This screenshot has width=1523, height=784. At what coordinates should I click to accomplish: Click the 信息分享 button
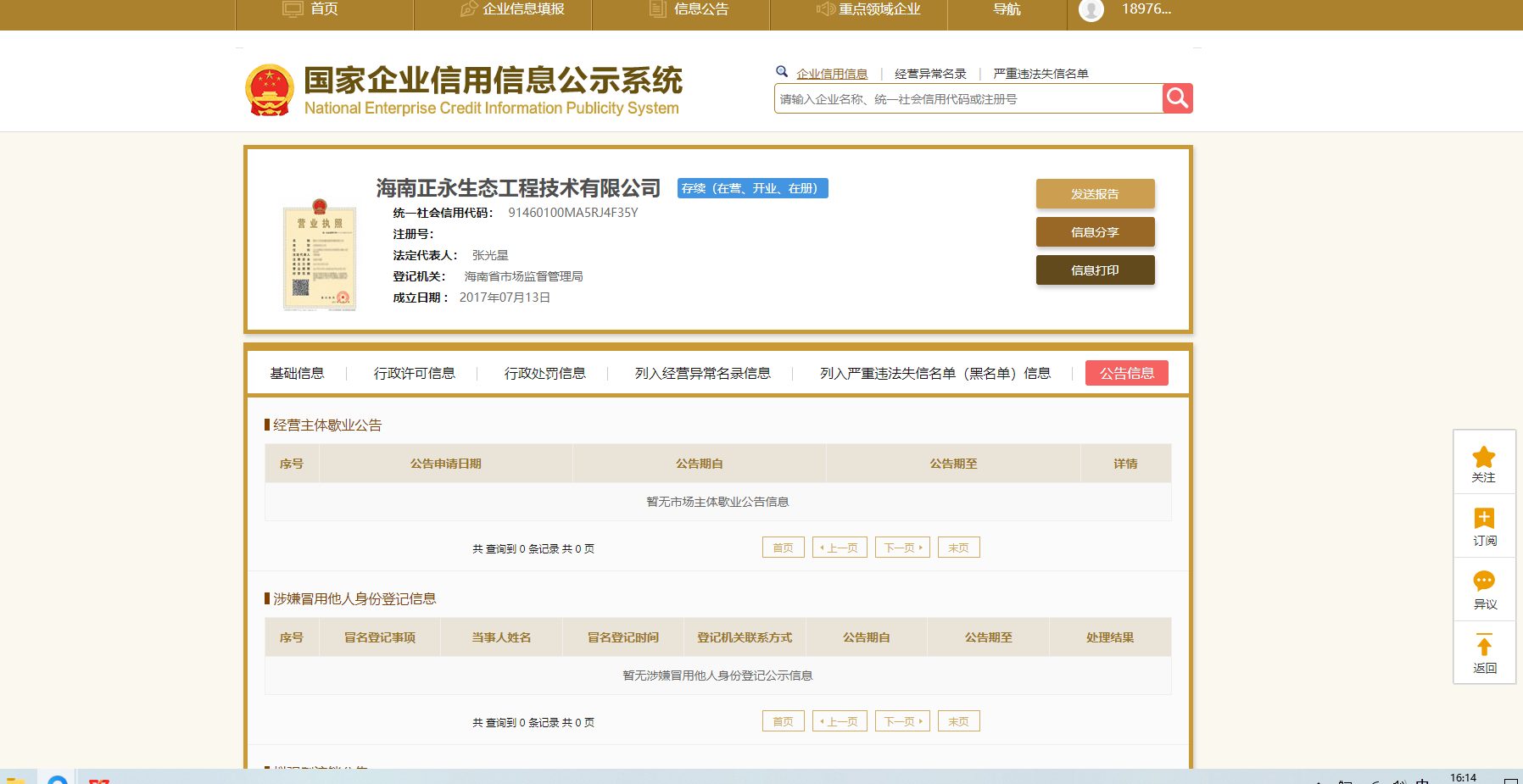coord(1095,232)
